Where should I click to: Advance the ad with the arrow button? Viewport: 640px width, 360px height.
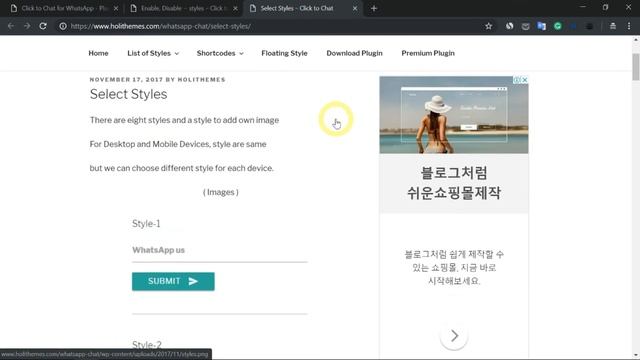point(454,336)
